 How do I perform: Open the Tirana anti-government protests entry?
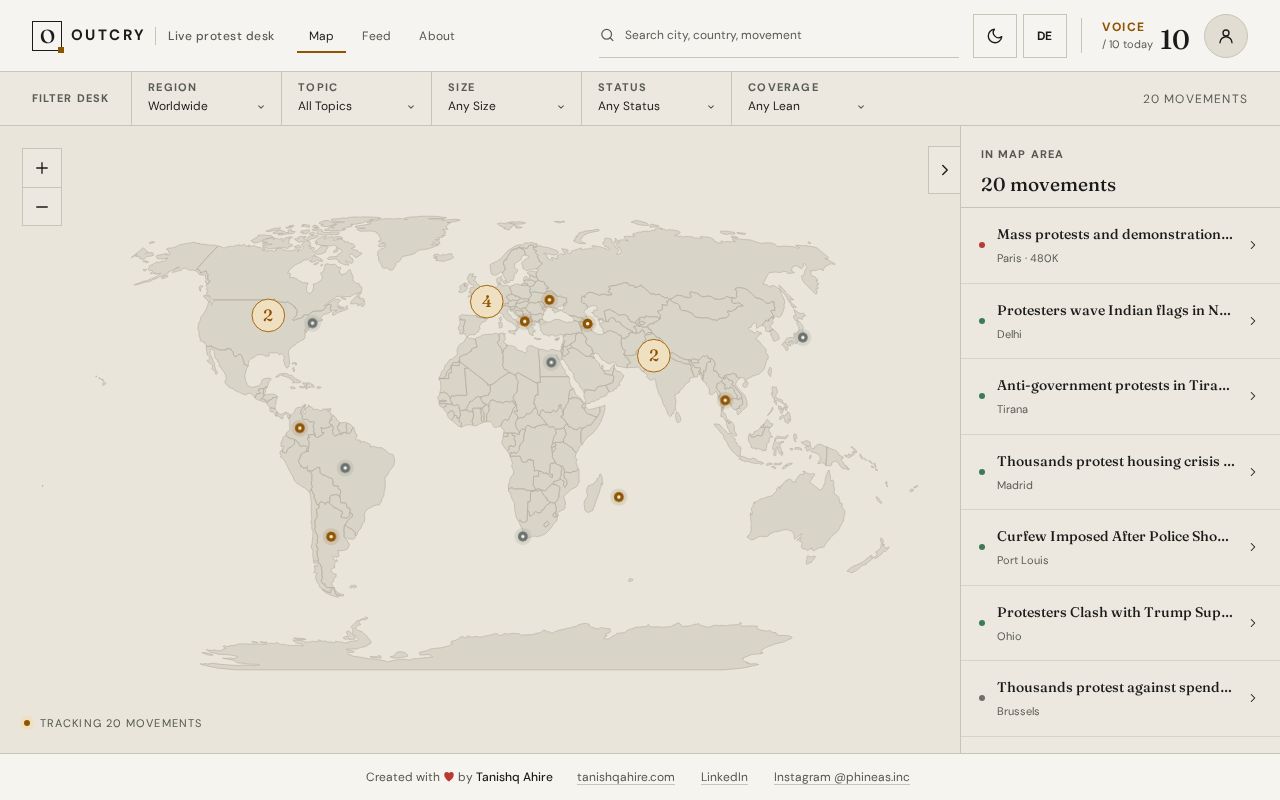[x=1120, y=397]
